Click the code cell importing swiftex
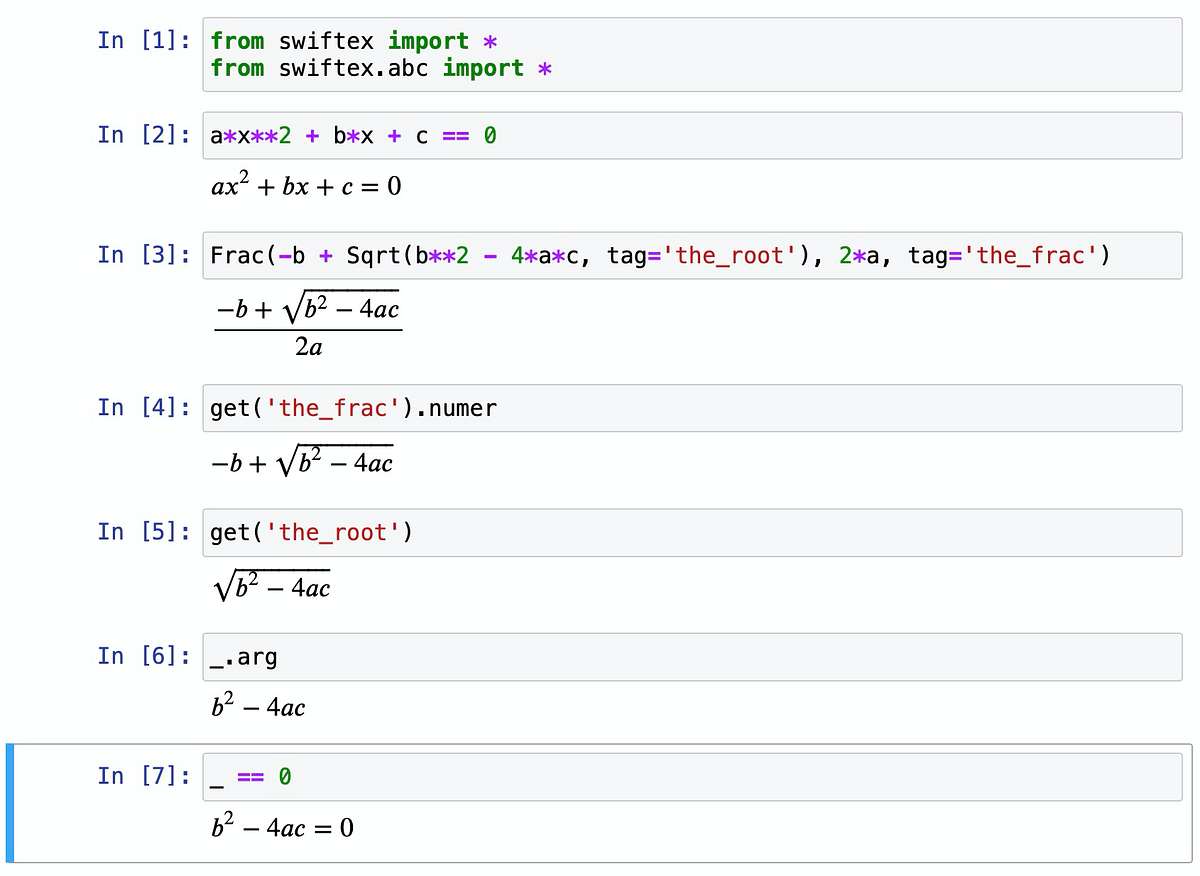This screenshot has width=1200, height=876. pos(400,55)
